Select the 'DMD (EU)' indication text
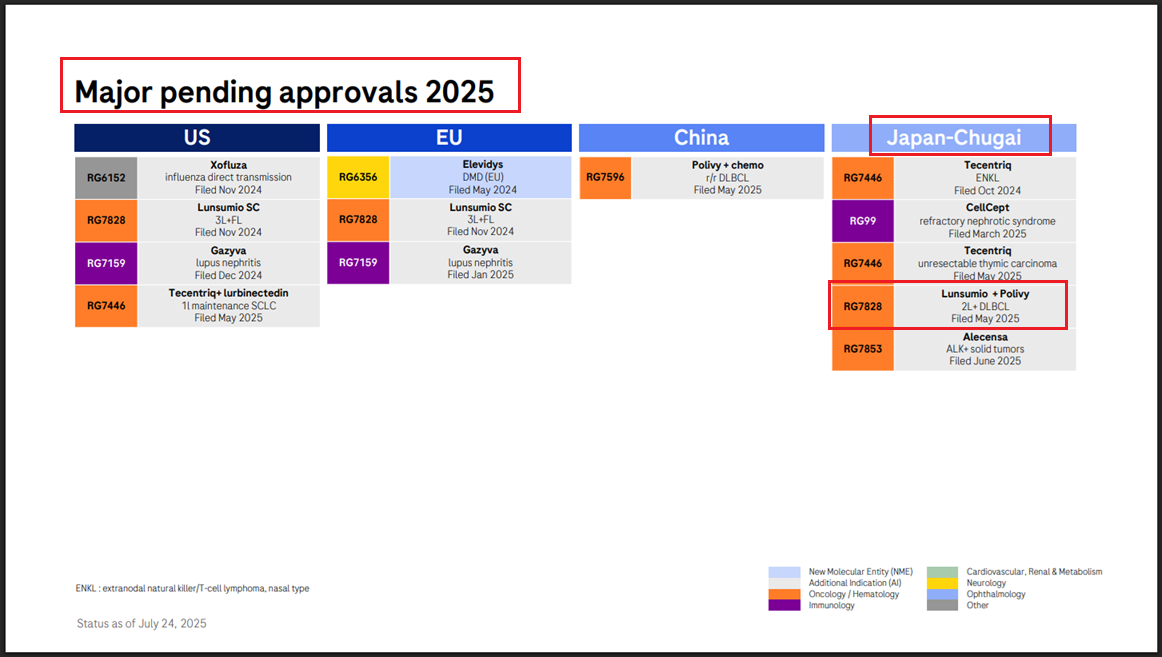 click(482, 177)
